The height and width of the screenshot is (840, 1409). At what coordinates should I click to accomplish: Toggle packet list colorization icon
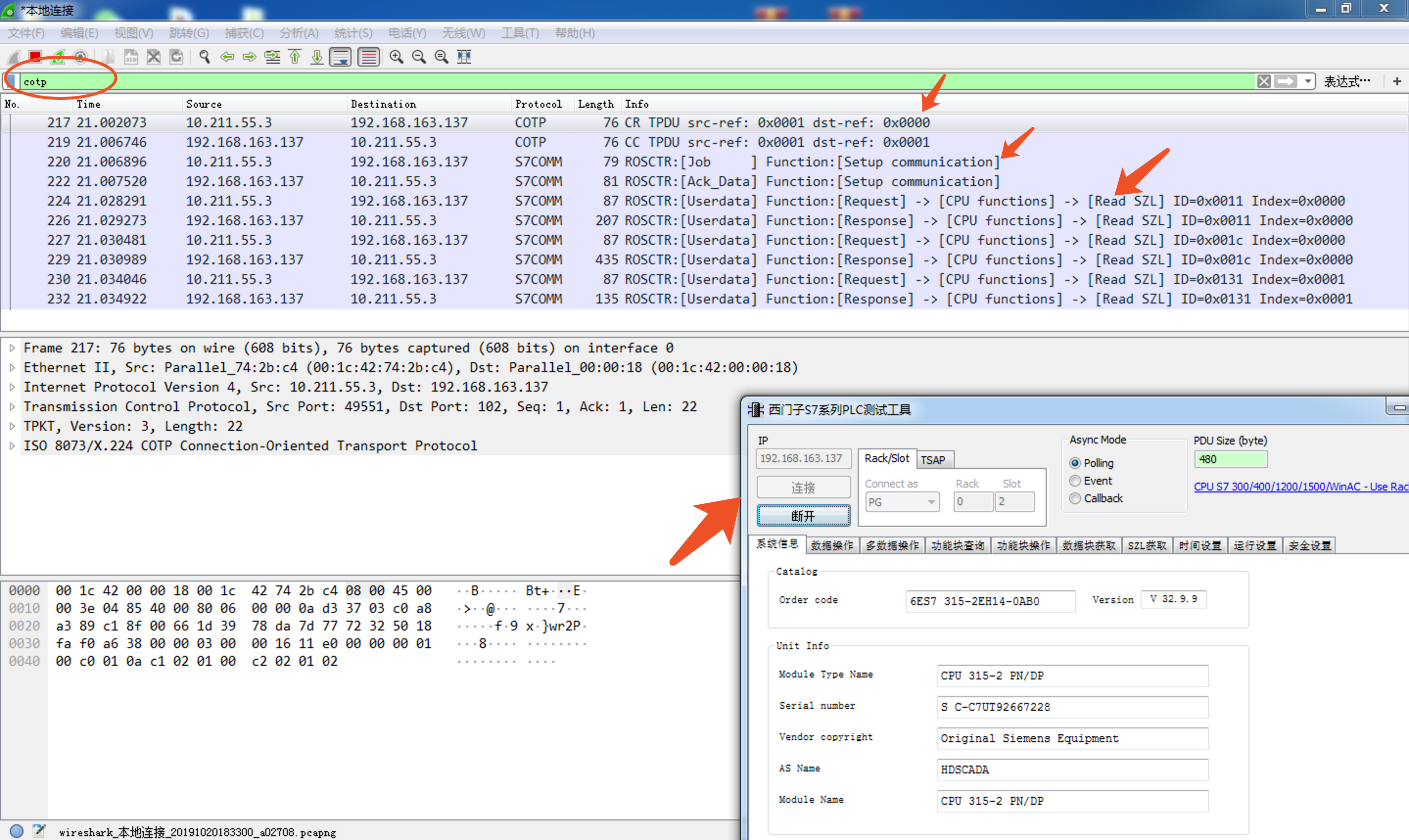point(369,57)
